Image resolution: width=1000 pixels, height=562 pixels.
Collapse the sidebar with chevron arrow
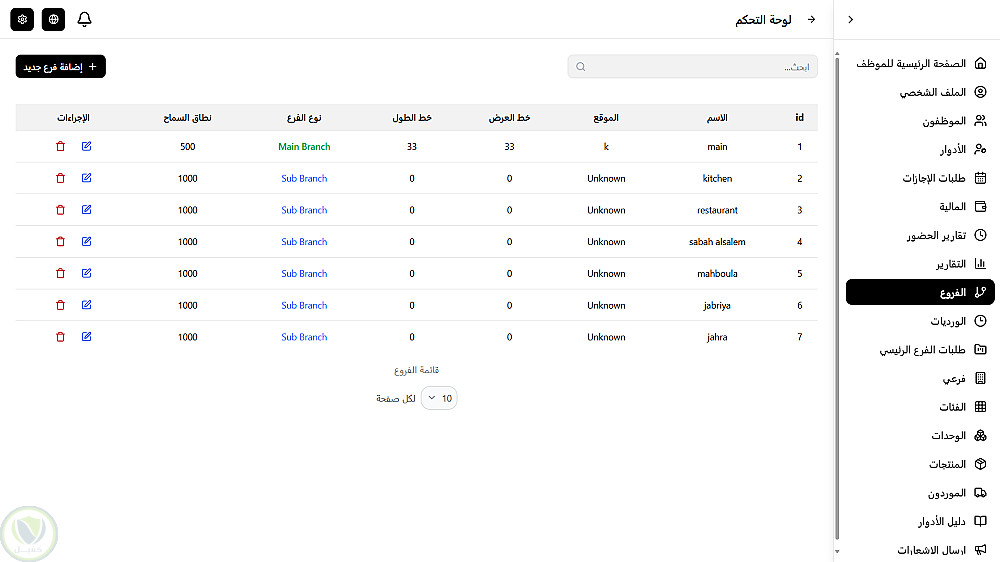click(850, 19)
